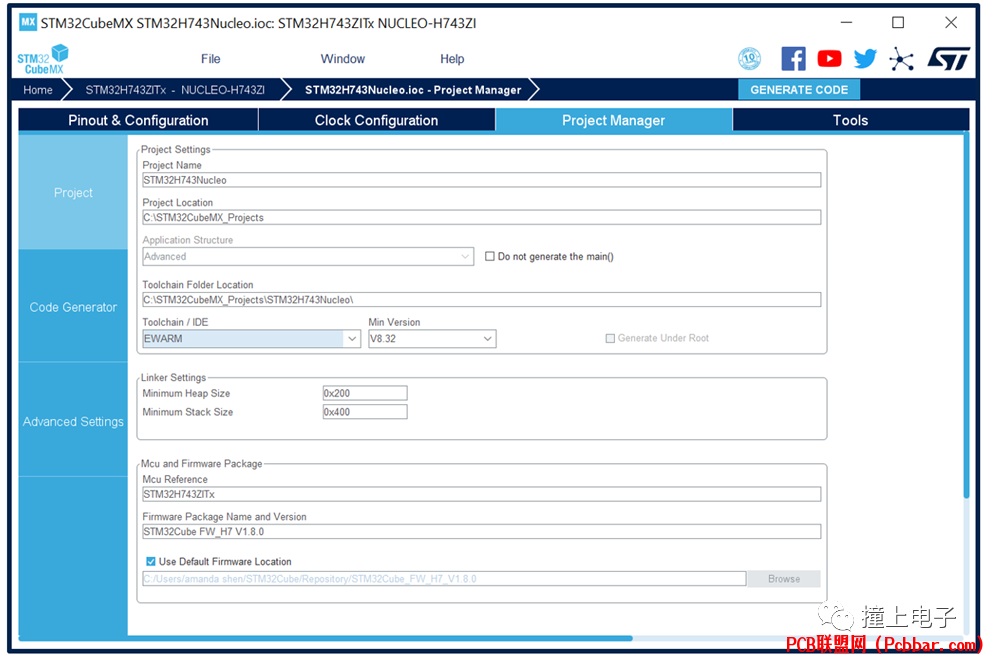Click the horizontal scrollbar at the bottom
Screen dimensions: 988x659
pos(325,638)
